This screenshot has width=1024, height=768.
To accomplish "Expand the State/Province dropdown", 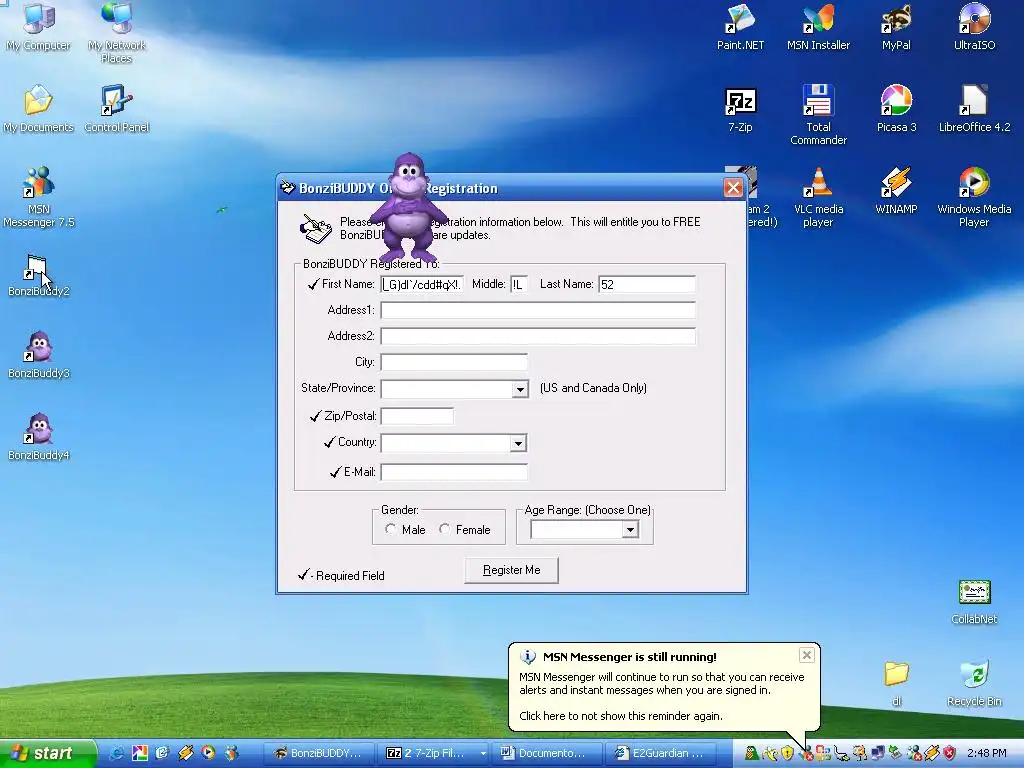I will (x=520, y=389).
